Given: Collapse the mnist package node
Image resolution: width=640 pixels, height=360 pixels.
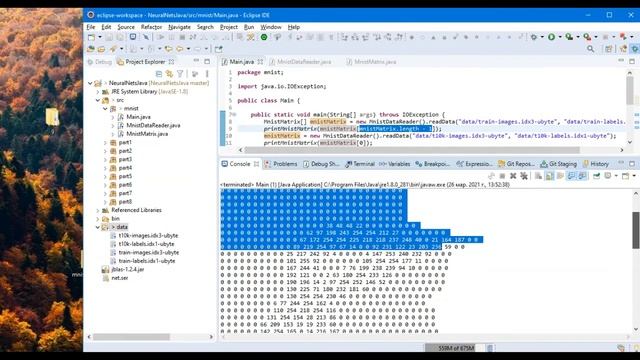Looking at the screenshot, I should pos(105,109).
